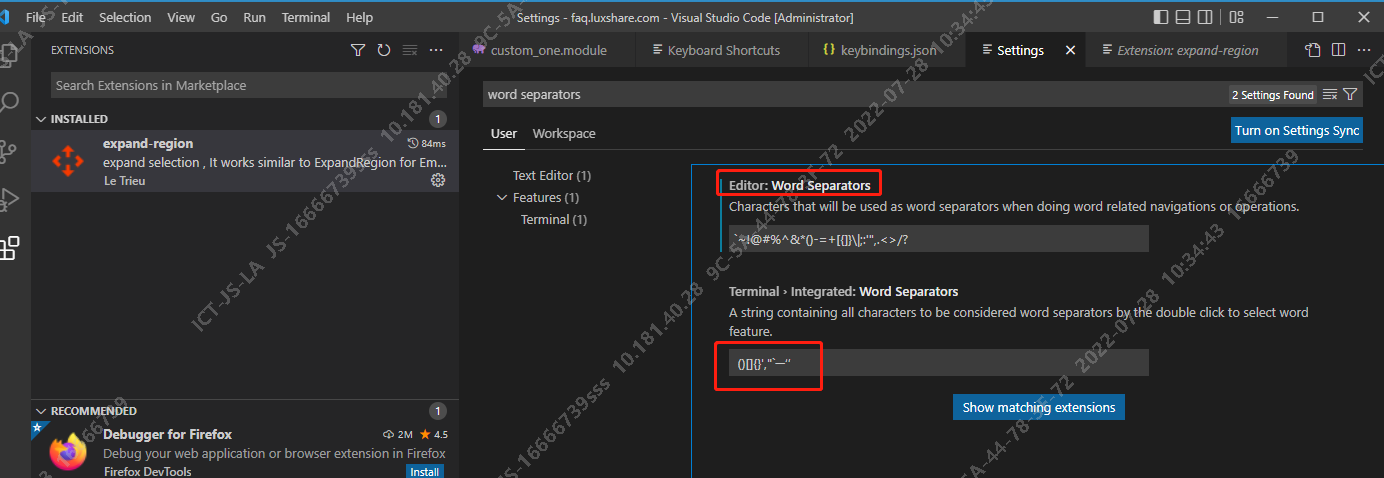Click the Le Trieu publisher name

coord(124,180)
